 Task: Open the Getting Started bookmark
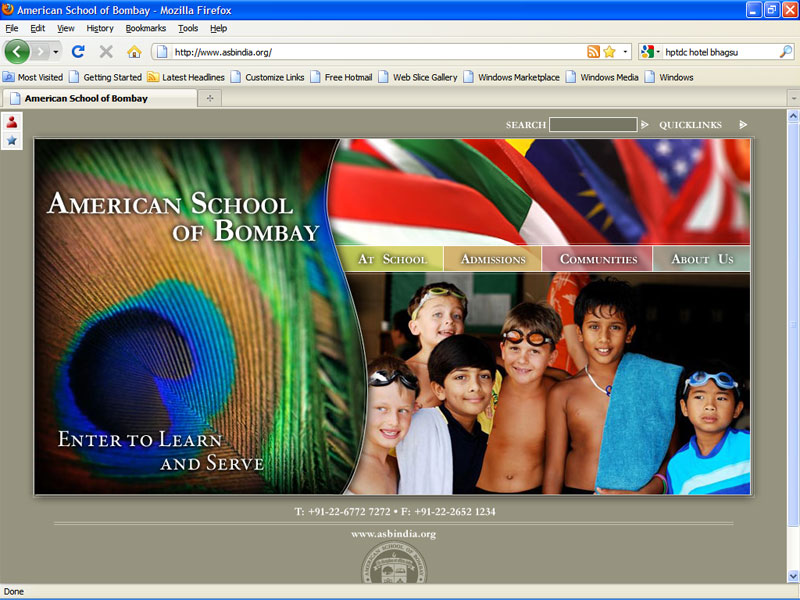click(105, 77)
